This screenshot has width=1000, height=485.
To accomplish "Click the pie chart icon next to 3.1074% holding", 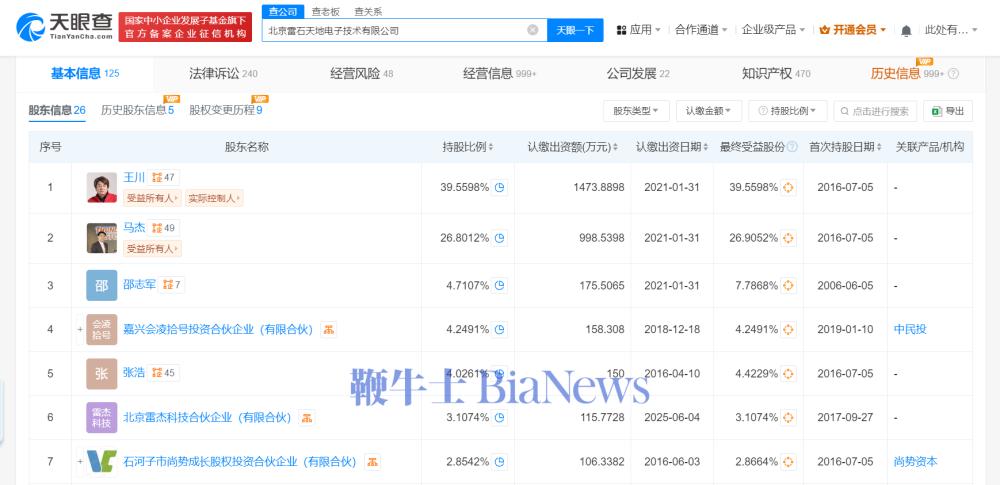I will tap(500, 417).
